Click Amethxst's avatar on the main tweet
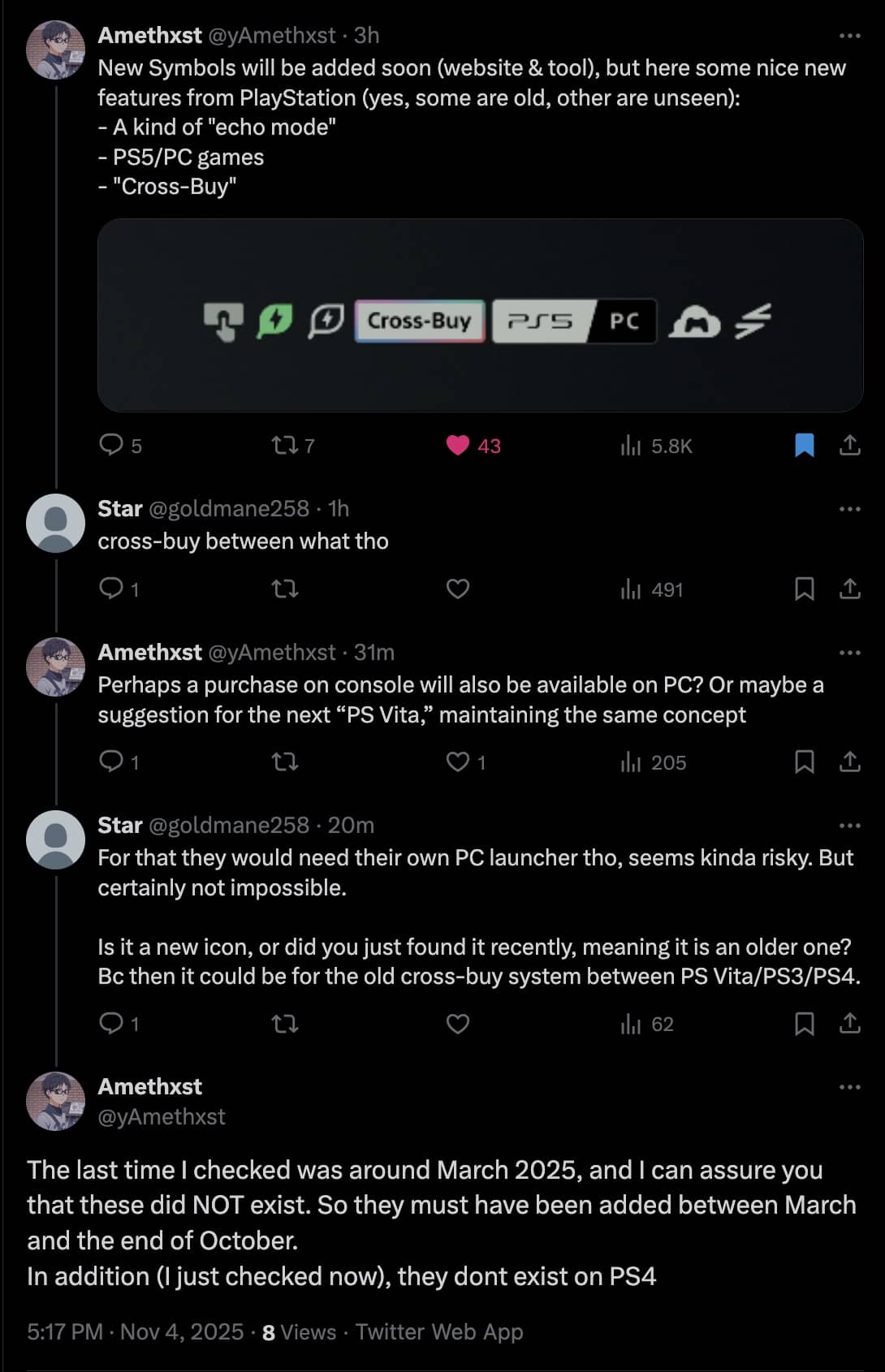This screenshot has width=885, height=1372. click(x=55, y=50)
